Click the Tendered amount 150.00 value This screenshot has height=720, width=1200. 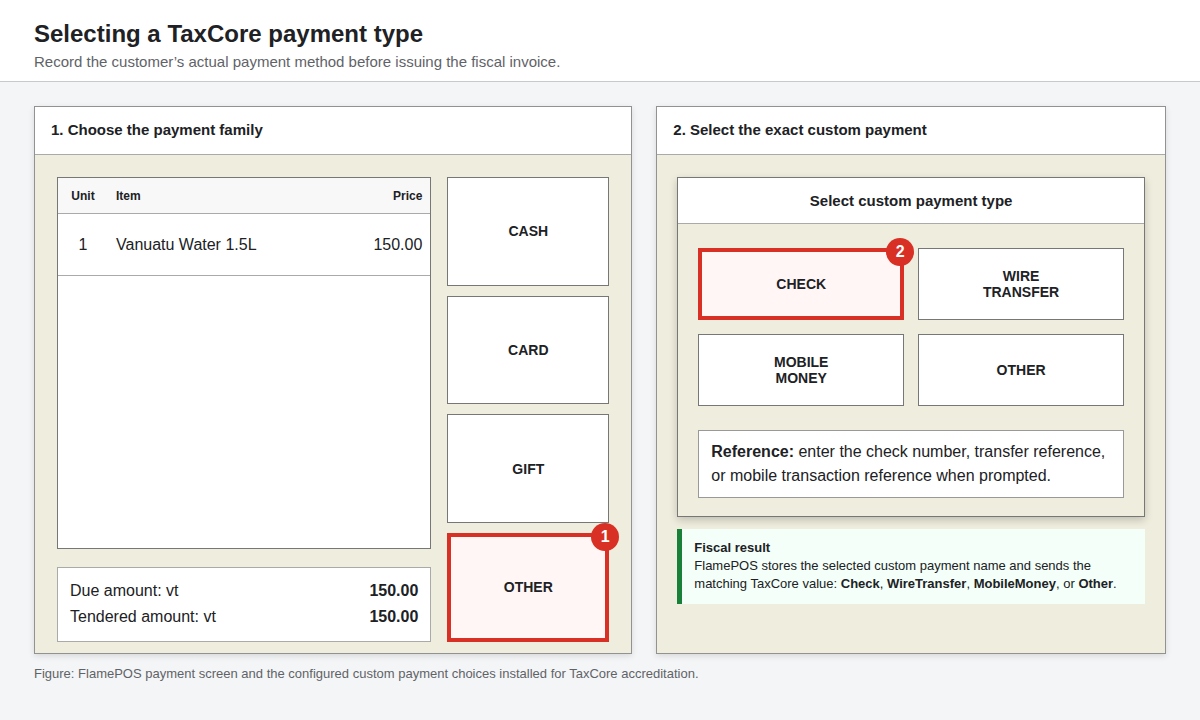[394, 617]
